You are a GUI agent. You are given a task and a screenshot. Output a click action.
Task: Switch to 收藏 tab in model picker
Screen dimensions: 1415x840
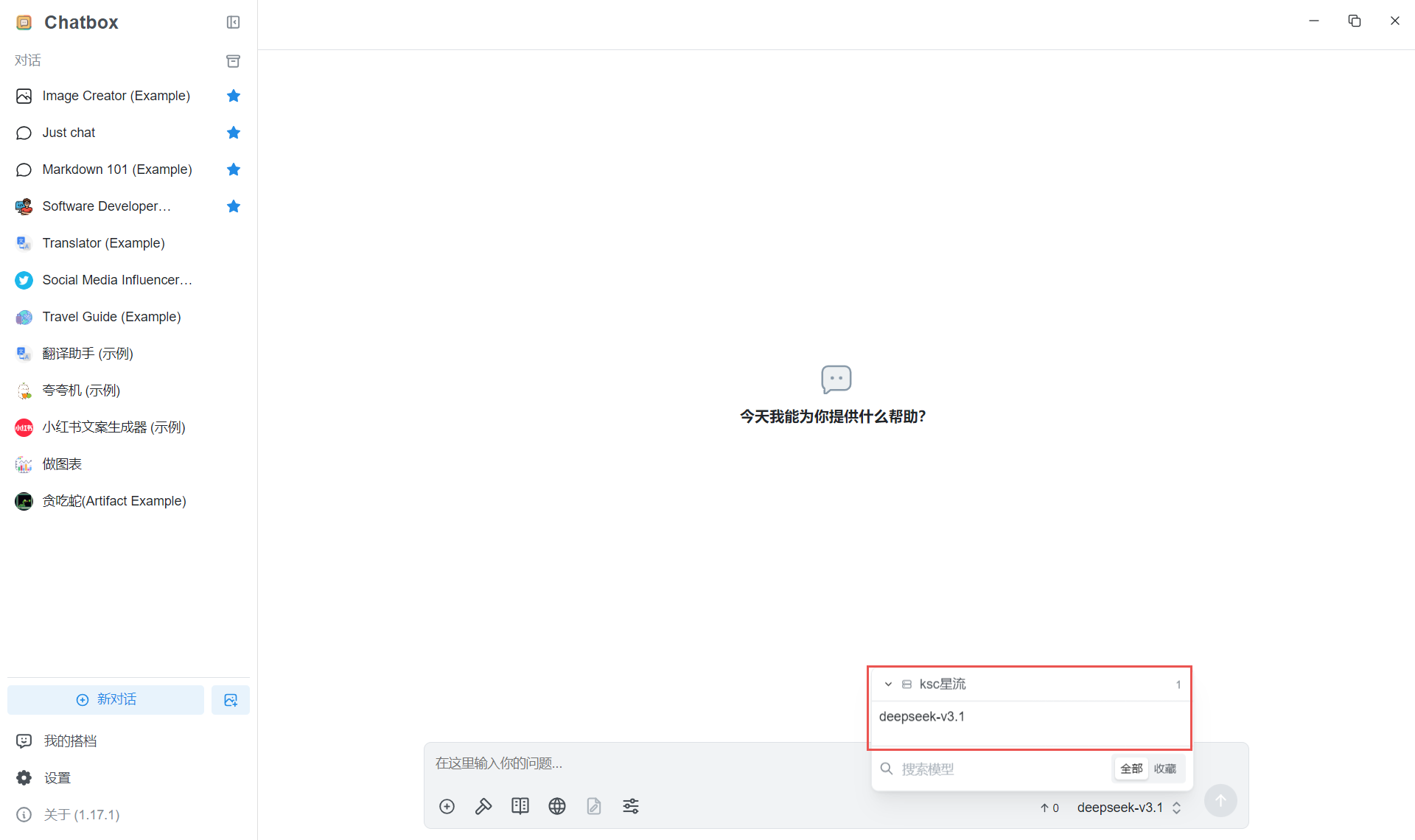click(1165, 769)
